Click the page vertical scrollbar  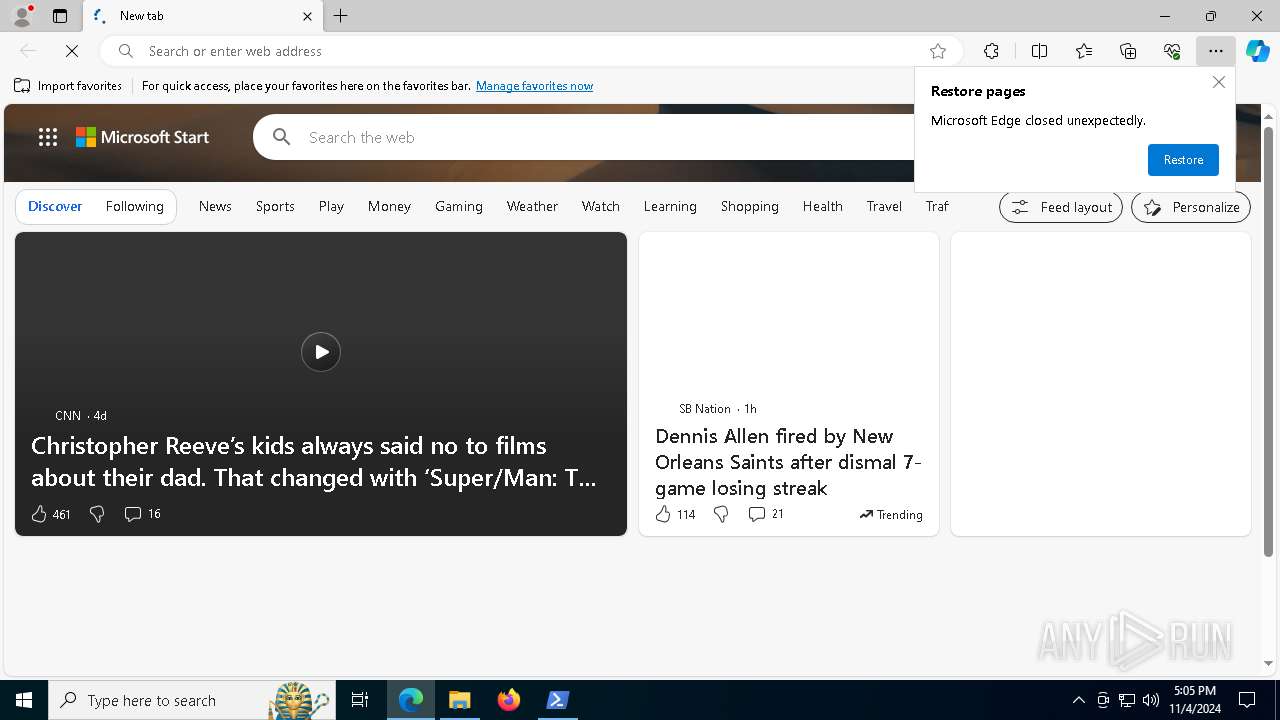1268,340
